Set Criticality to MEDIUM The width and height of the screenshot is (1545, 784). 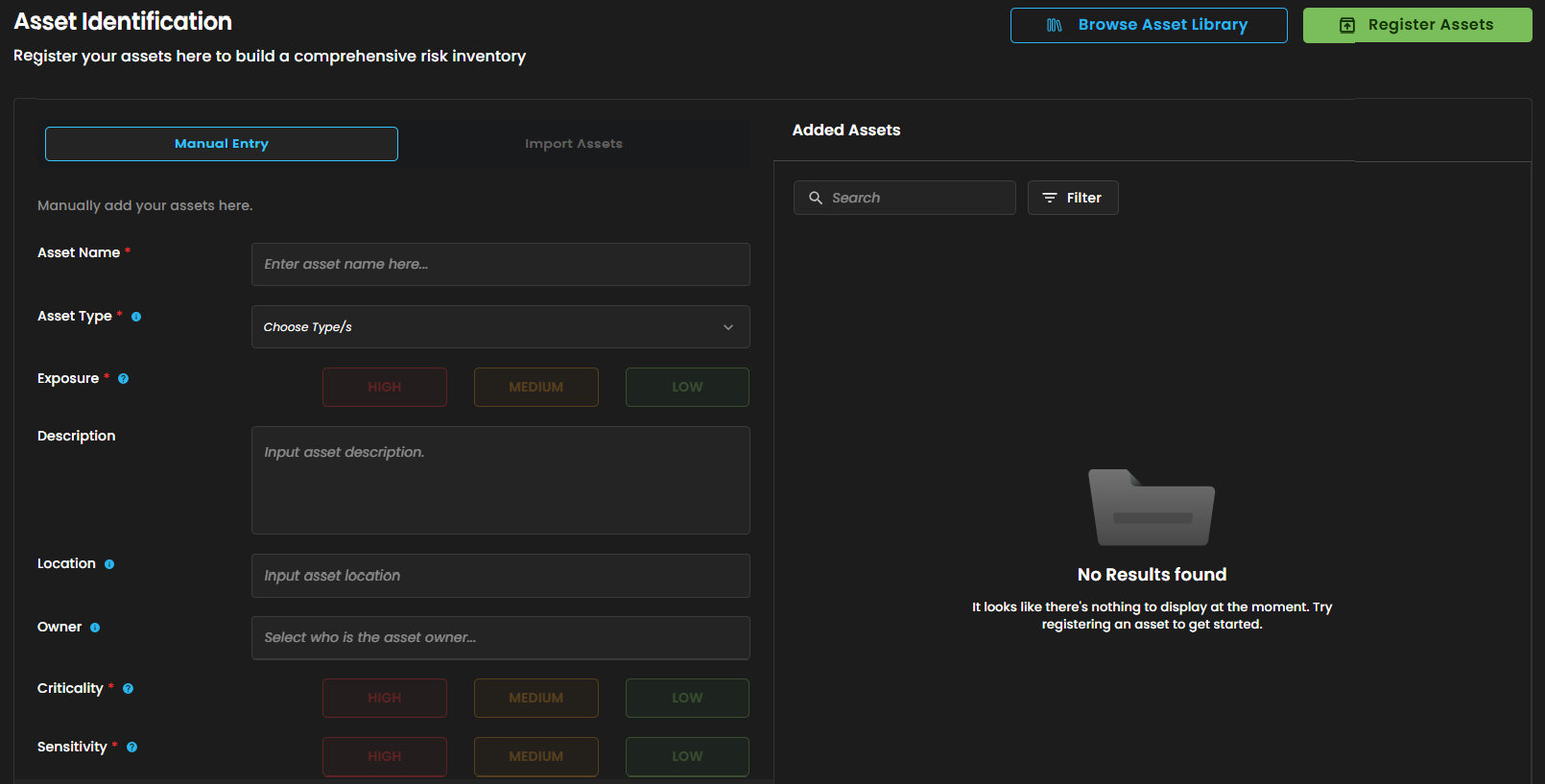pyautogui.click(x=535, y=698)
